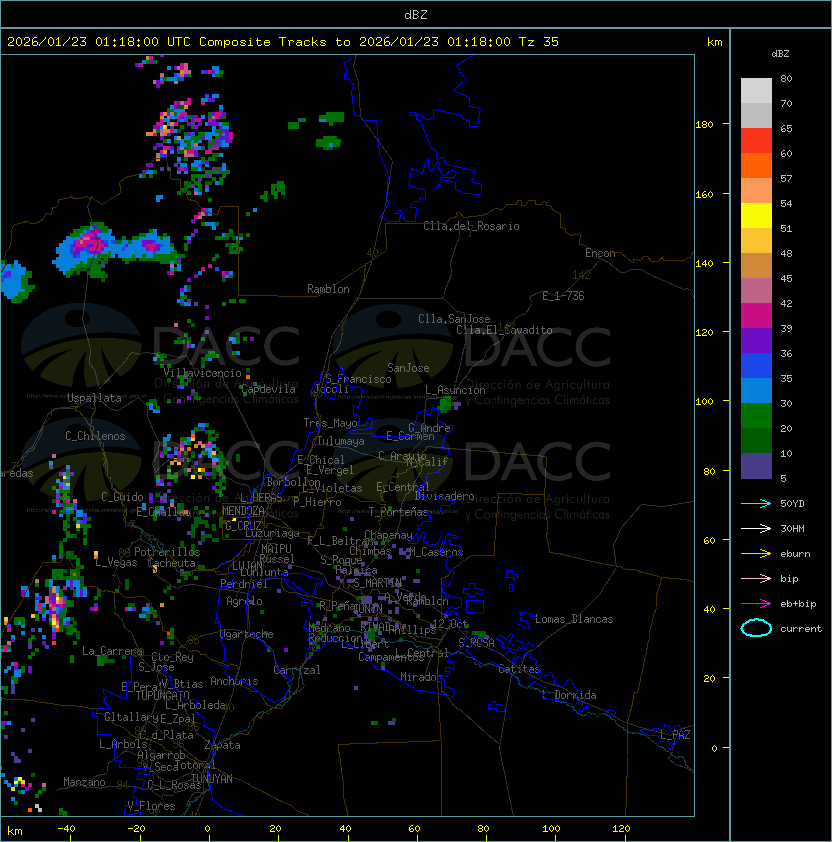Select the red 65 dBZ swatch
This screenshot has height=842, width=832.
click(x=756, y=141)
